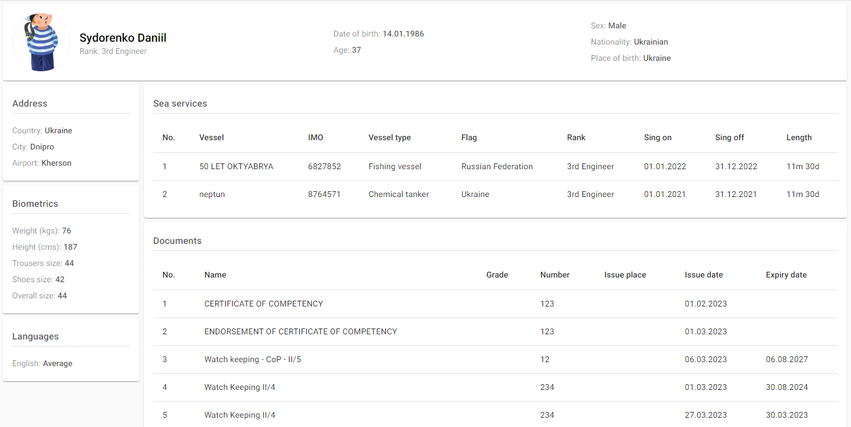The image size is (851, 427).
Task: Click the name Sydorenko Daniil
Action: 123,38
